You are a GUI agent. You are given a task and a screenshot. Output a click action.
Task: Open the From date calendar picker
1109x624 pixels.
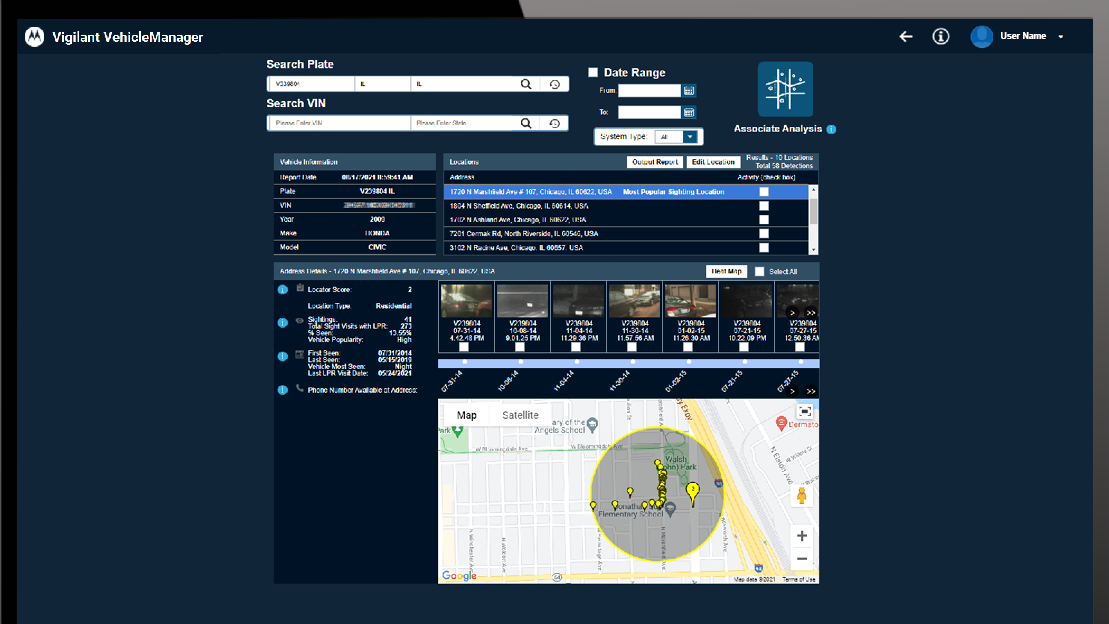[689, 91]
